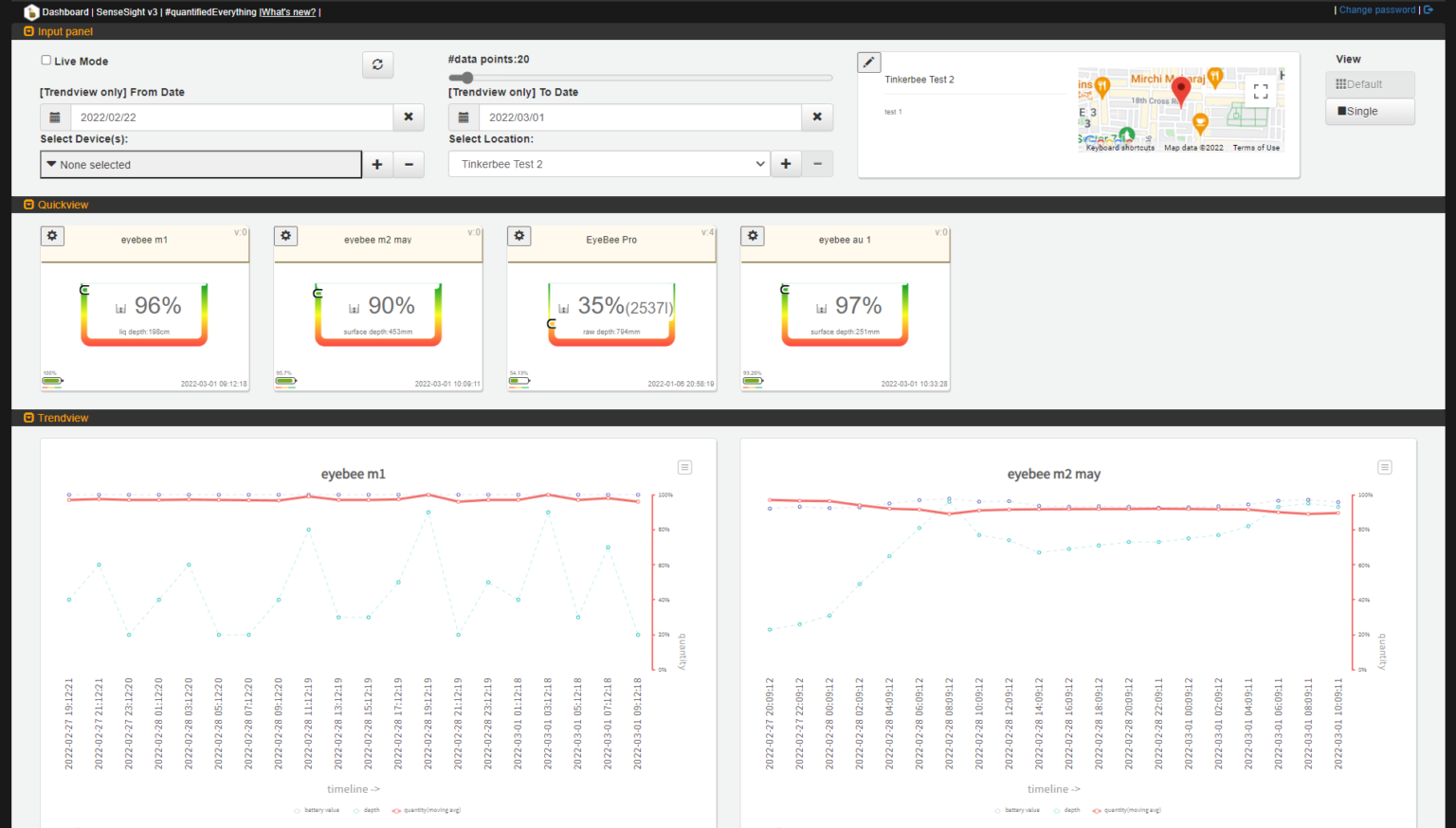Toggle depth series in eyebee m2 may legend
The width and height of the screenshot is (1456, 828).
click(1066, 810)
